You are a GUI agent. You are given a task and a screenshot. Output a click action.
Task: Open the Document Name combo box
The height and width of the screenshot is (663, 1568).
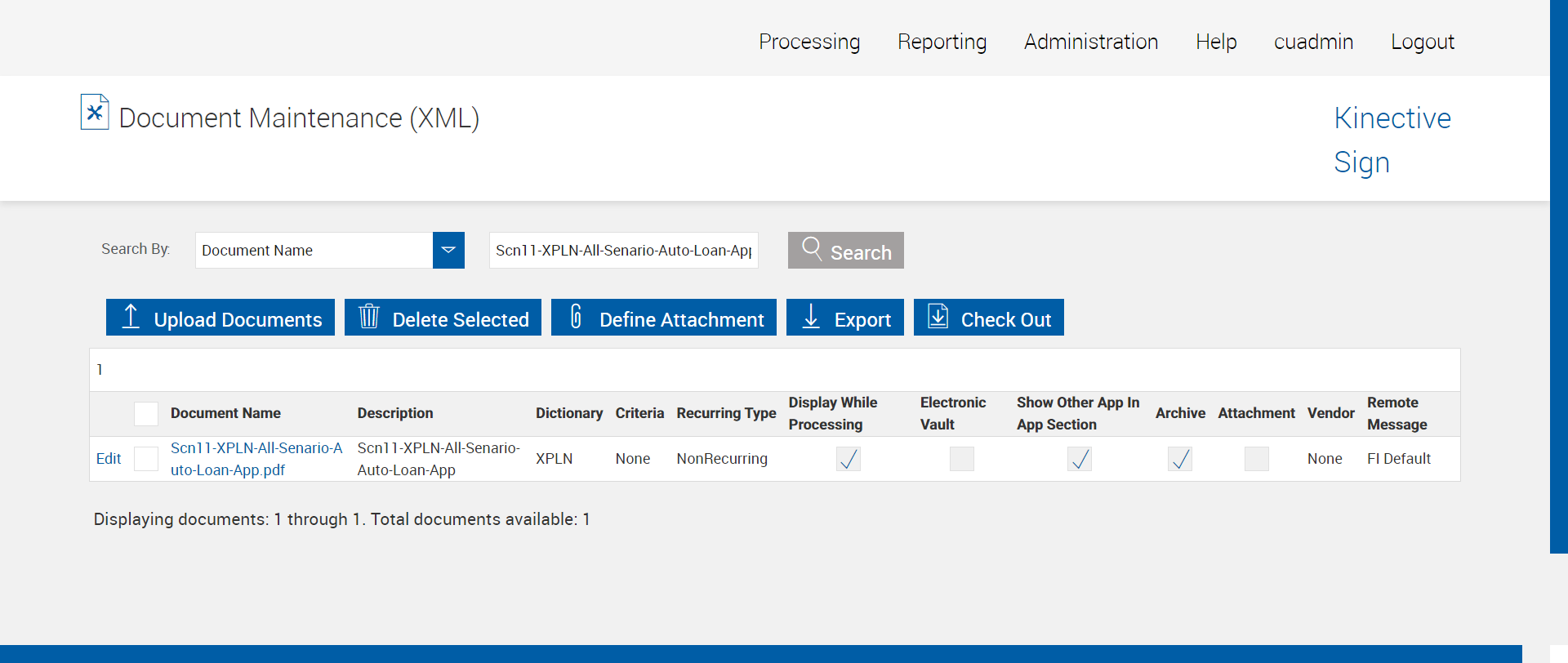(314, 250)
